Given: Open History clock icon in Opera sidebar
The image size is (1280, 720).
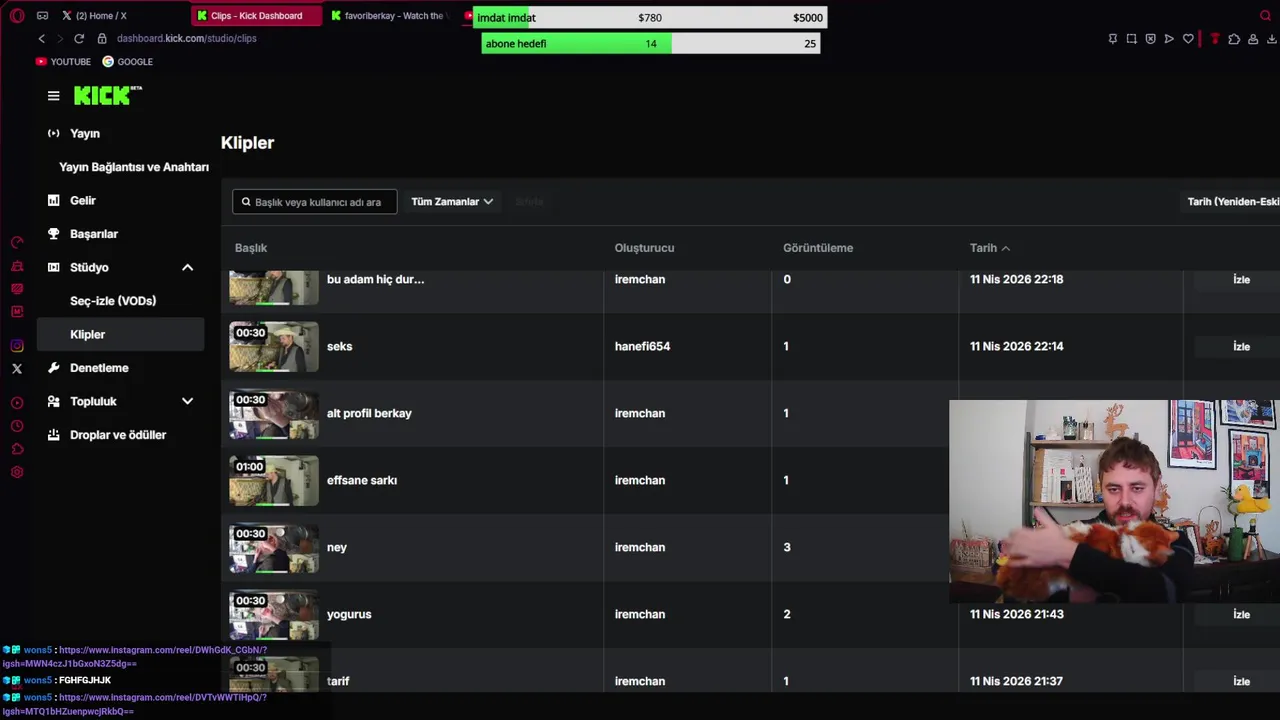Looking at the screenshot, I should (17, 426).
